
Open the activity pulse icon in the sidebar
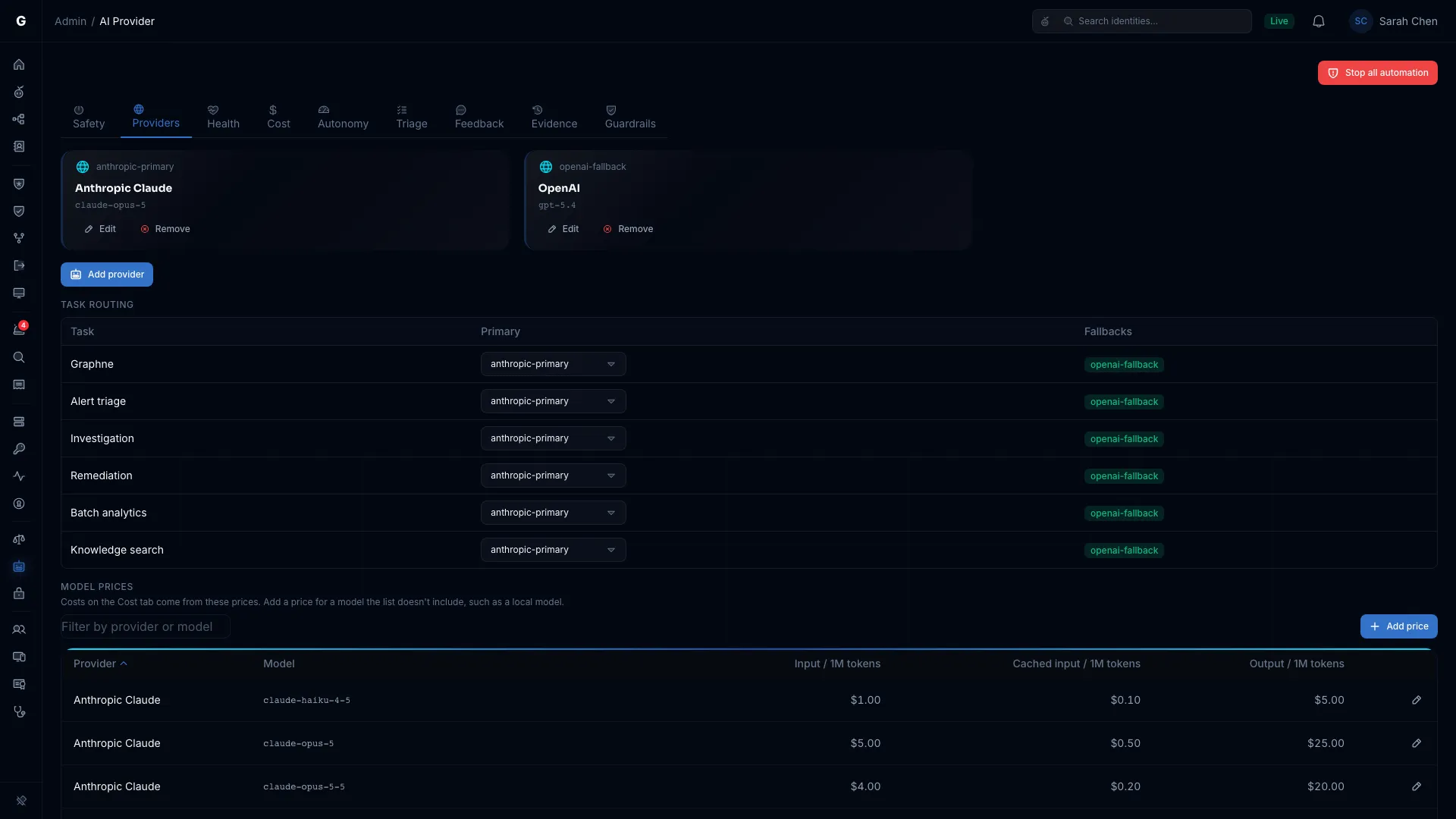19,476
